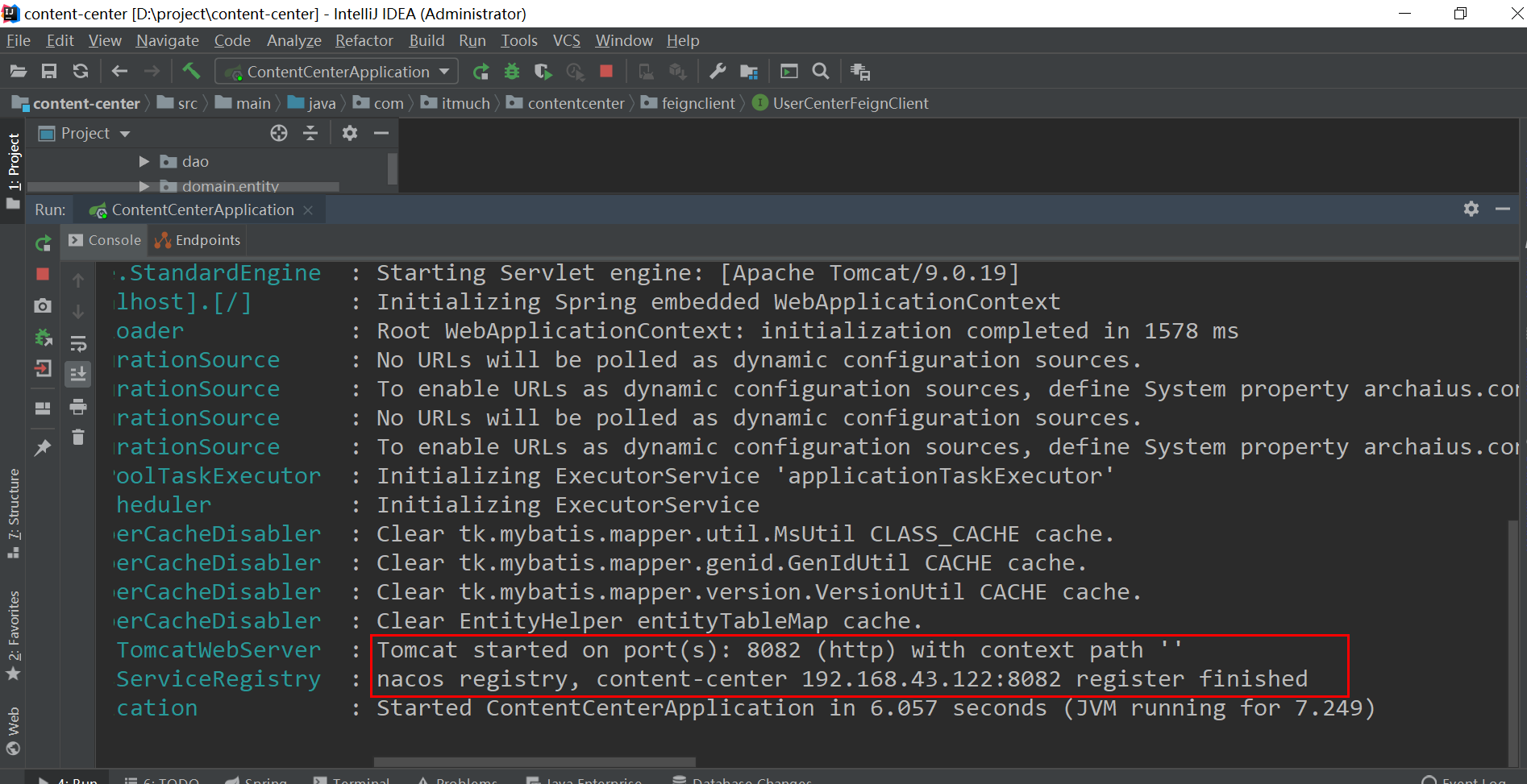Image resolution: width=1527 pixels, height=784 pixels.
Task: Open the Project Structure icon
Action: click(x=749, y=72)
